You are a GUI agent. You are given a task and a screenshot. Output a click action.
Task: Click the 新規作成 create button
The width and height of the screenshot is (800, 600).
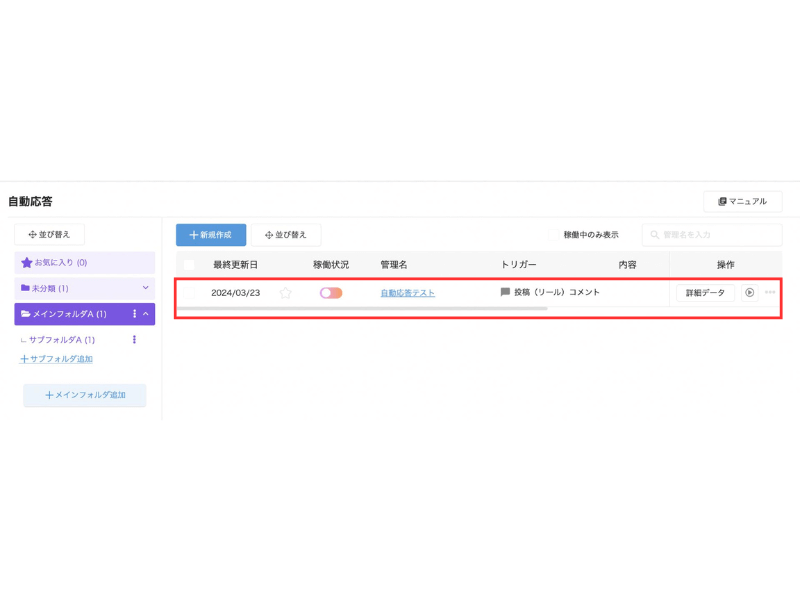pyautogui.click(x=211, y=235)
